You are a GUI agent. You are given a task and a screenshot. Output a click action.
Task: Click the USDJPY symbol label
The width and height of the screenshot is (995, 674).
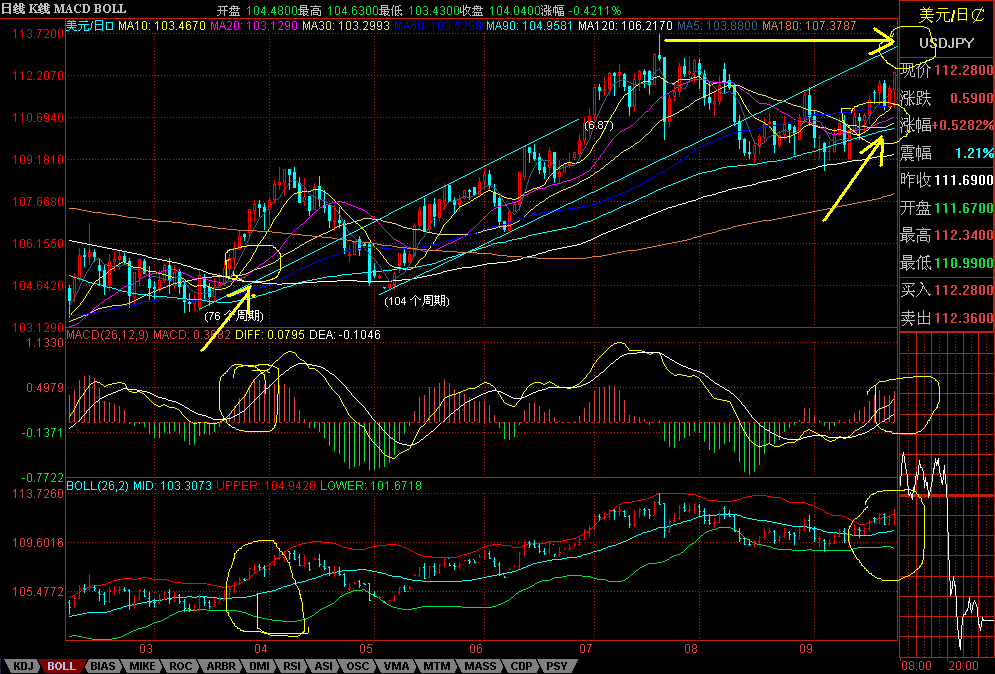click(x=946, y=43)
